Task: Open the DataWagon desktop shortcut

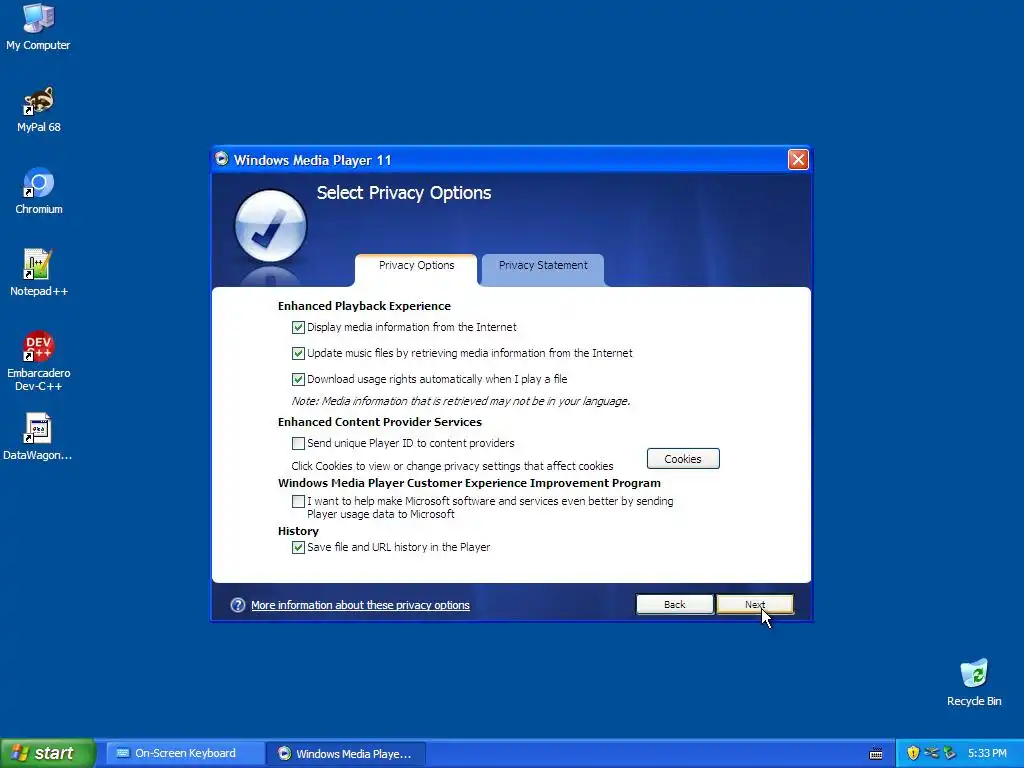Action: click(x=38, y=437)
